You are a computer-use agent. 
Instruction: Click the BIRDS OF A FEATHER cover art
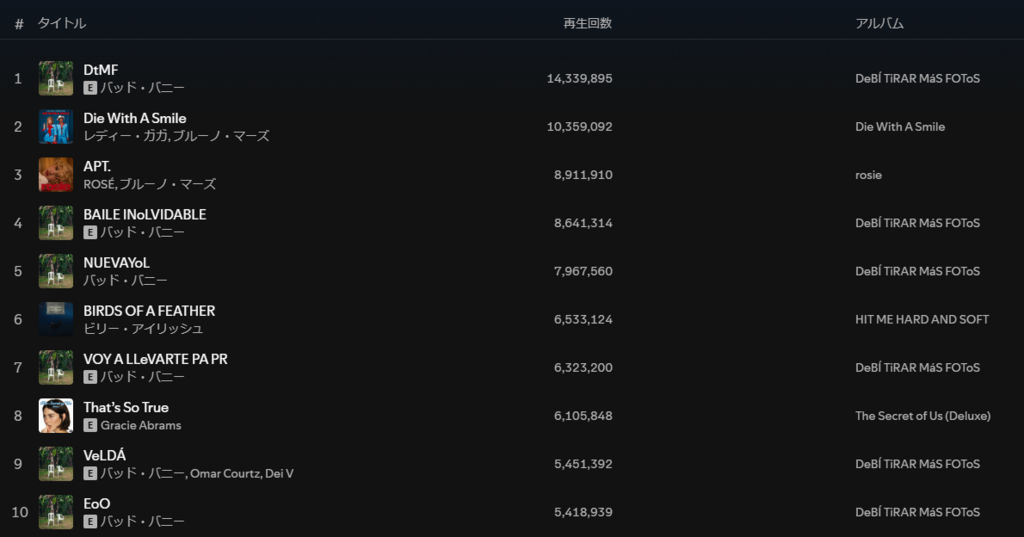tap(56, 319)
